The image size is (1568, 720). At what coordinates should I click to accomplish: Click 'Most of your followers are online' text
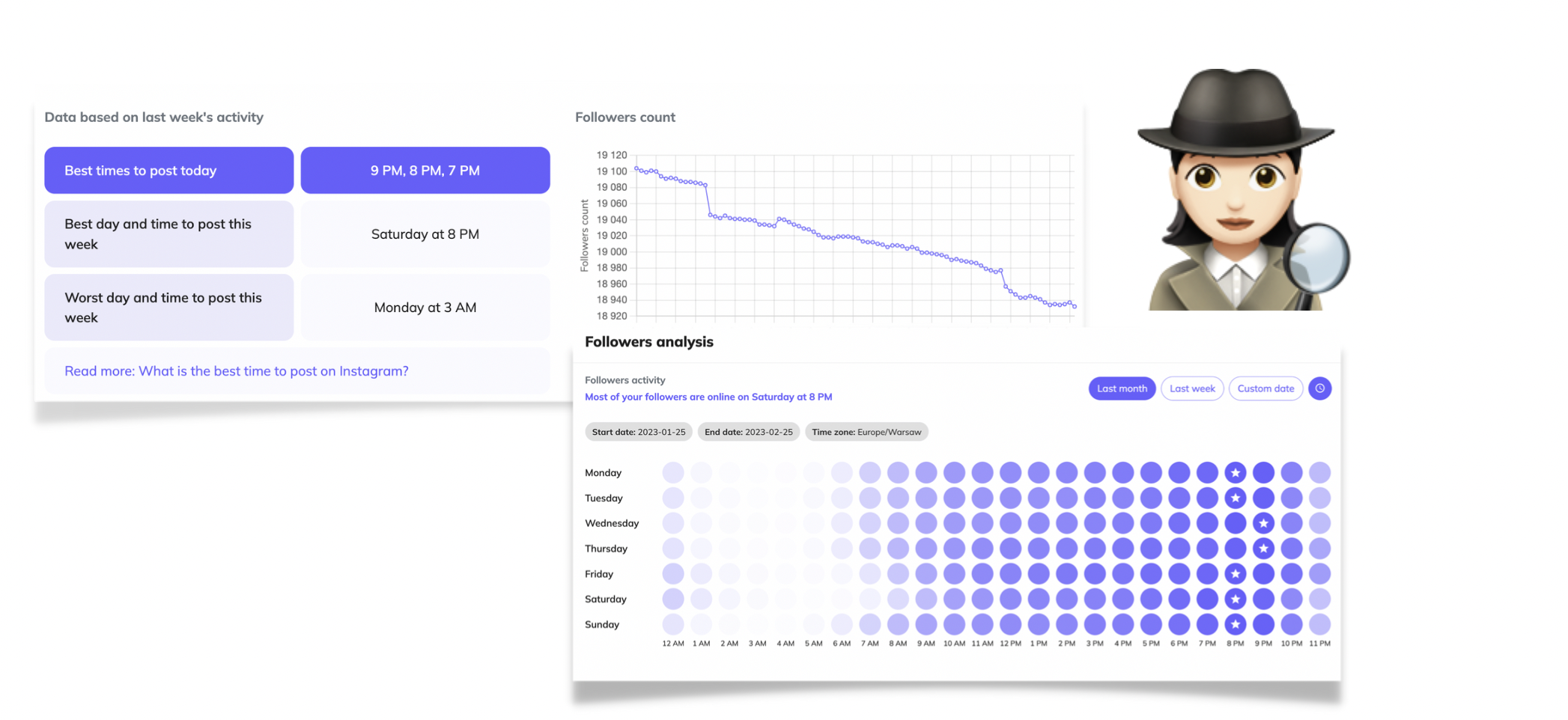(x=708, y=397)
